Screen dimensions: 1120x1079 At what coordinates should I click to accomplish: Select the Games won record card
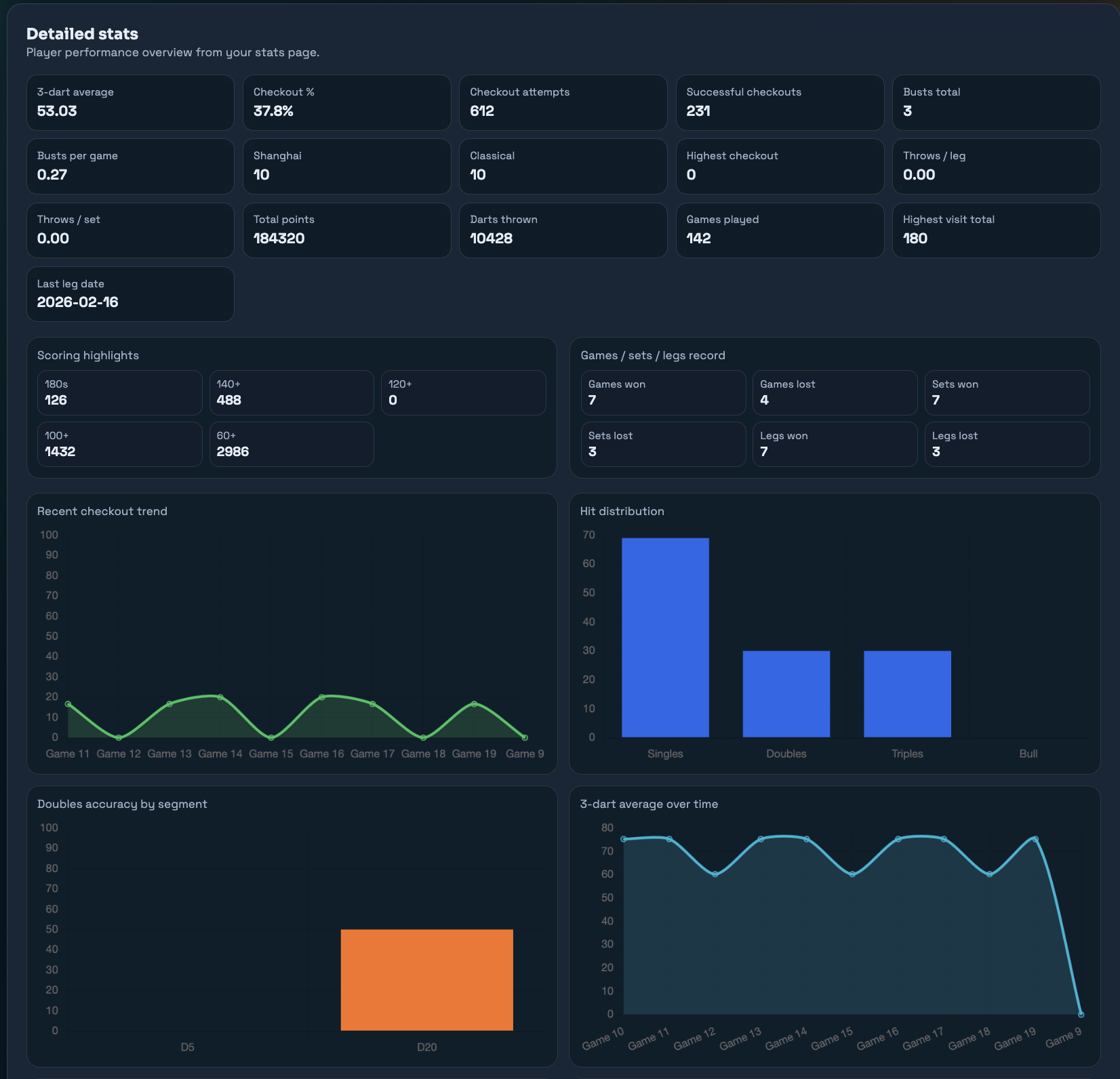pos(662,393)
